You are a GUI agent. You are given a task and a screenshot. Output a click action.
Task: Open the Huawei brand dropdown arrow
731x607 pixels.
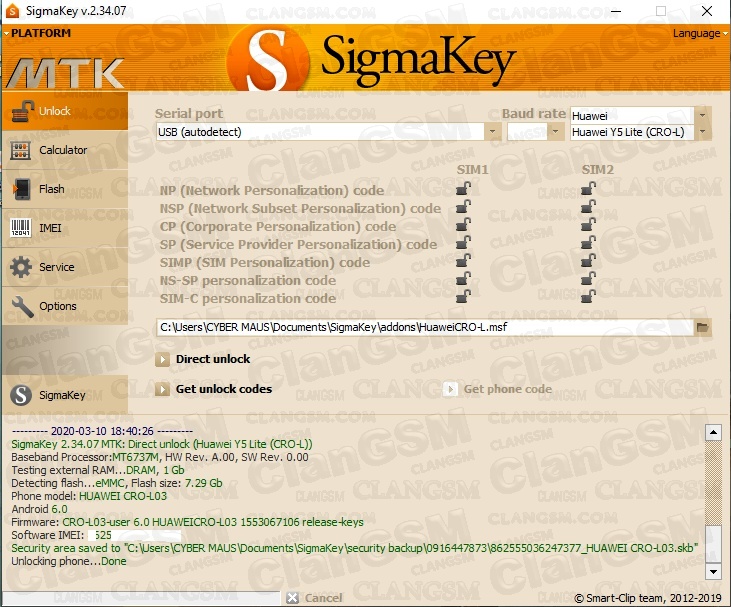click(x=702, y=115)
